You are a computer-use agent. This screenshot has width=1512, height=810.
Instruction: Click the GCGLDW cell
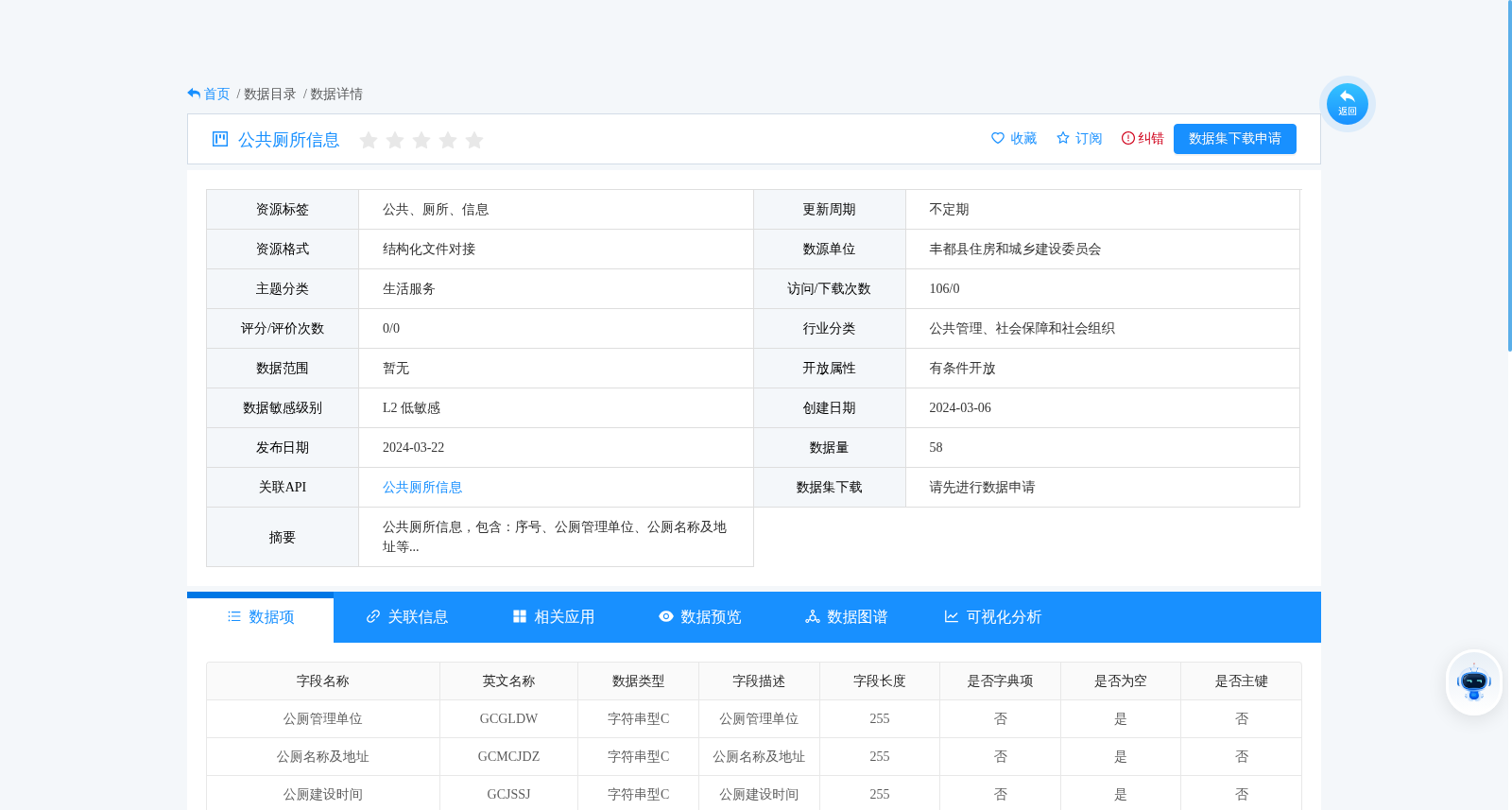[508, 719]
